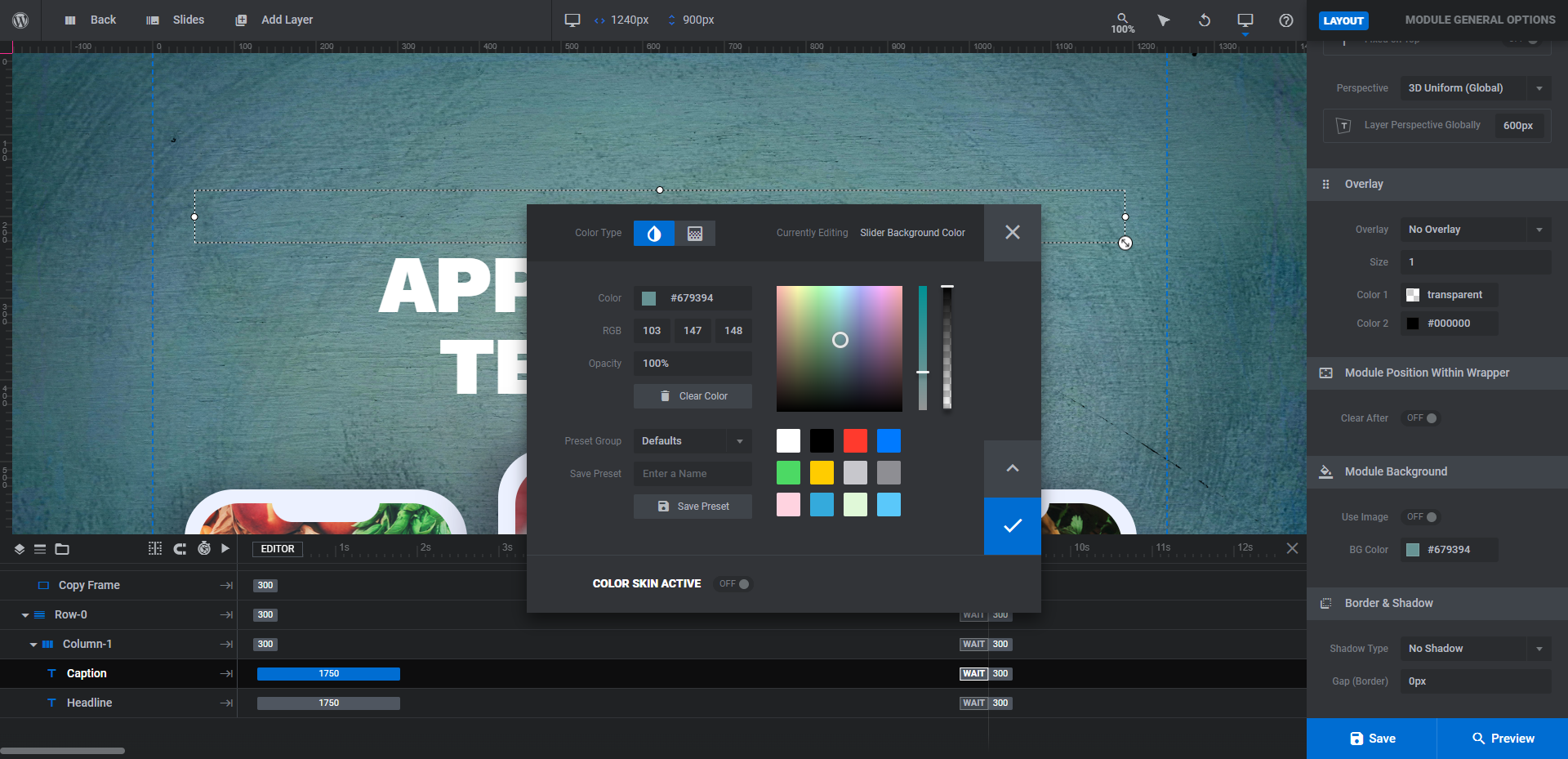The image size is (1568, 759).
Task: Adjust the opacity slider bar
Action: pyautogui.click(x=947, y=348)
